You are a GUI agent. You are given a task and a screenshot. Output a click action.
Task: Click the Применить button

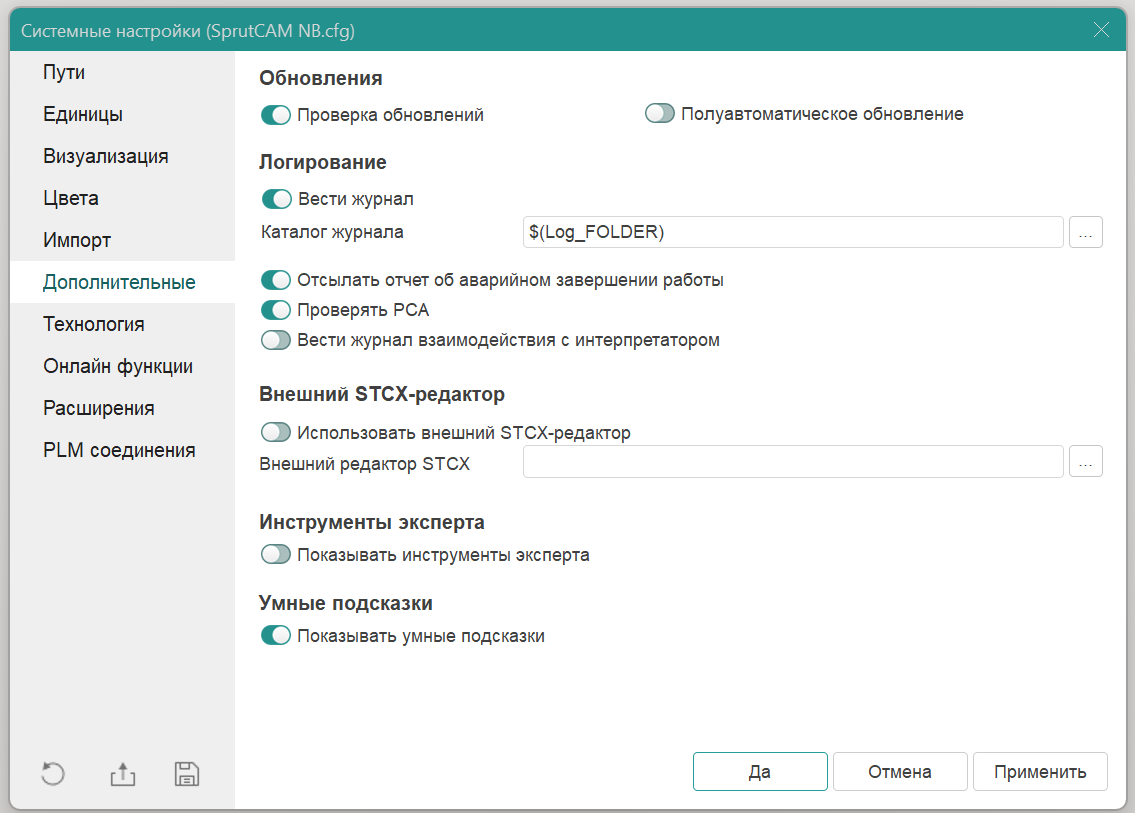[1040, 772]
